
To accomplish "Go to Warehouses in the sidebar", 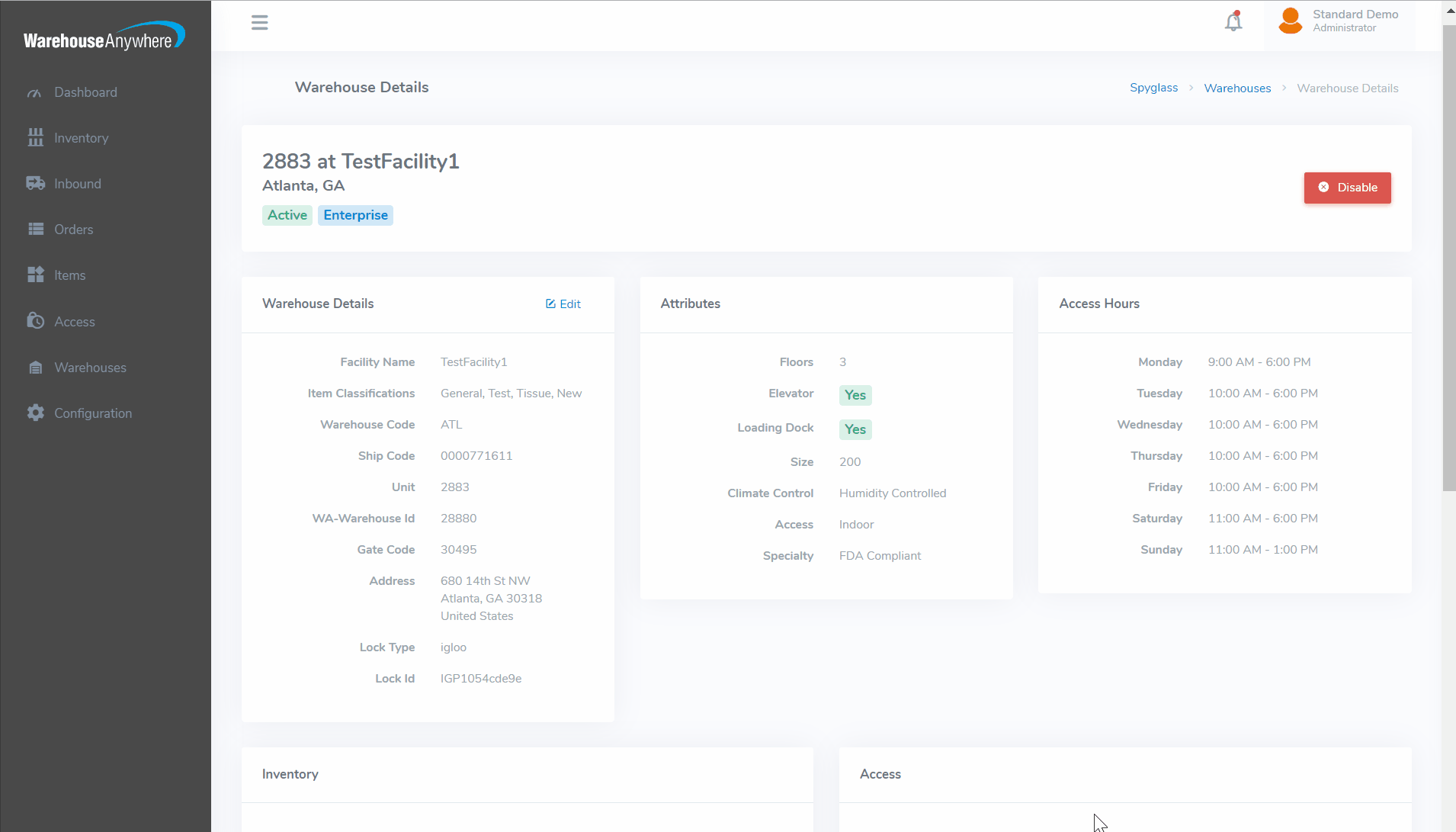I will click(x=90, y=368).
